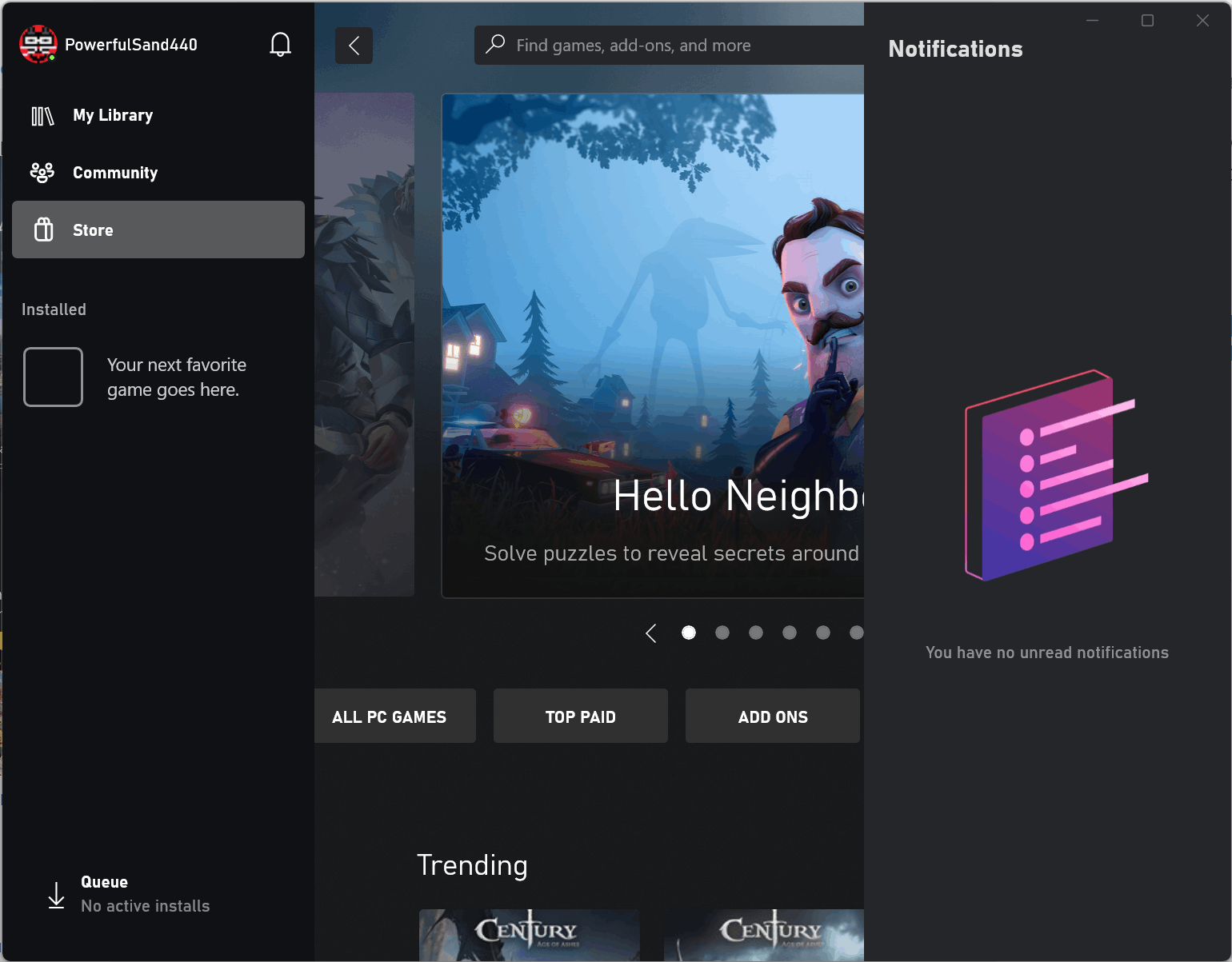The height and width of the screenshot is (962, 1232).
Task: Open ADD ONS category
Action: 773,716
